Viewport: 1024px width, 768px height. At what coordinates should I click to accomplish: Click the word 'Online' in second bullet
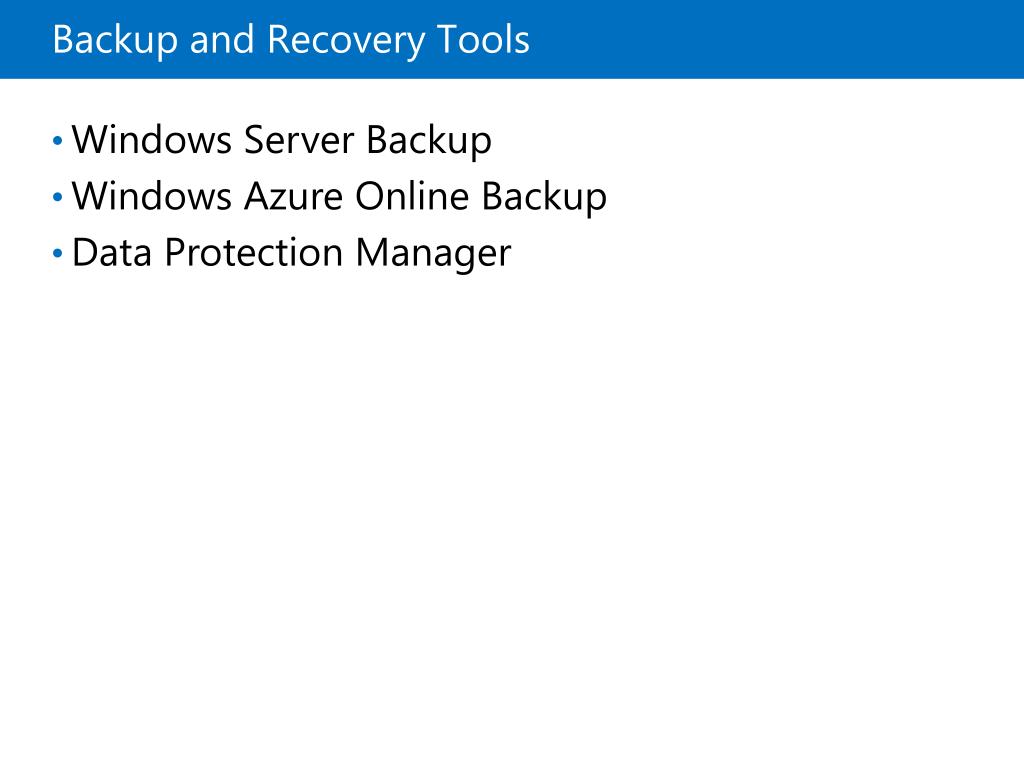[412, 197]
